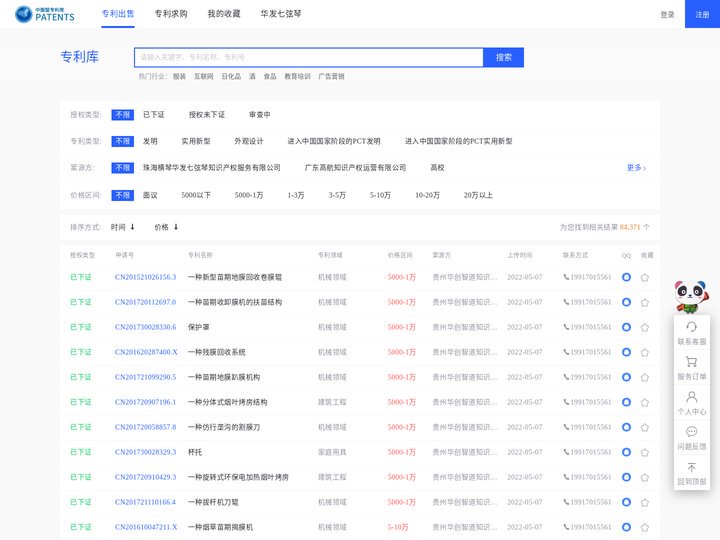The height and width of the screenshot is (540, 720).
Task: Open the 专利求购 tab
Action: point(171,14)
